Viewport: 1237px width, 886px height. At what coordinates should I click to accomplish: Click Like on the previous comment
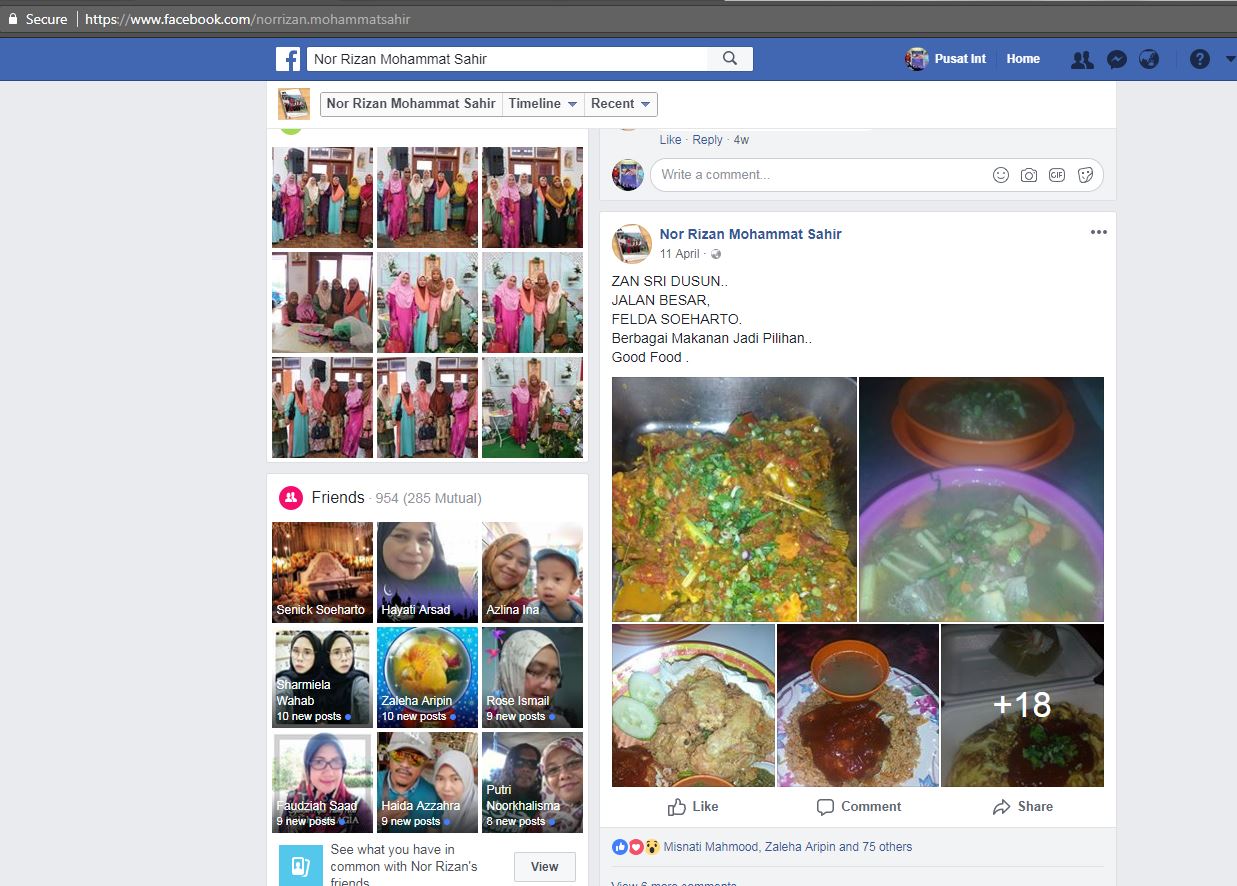[x=670, y=140]
